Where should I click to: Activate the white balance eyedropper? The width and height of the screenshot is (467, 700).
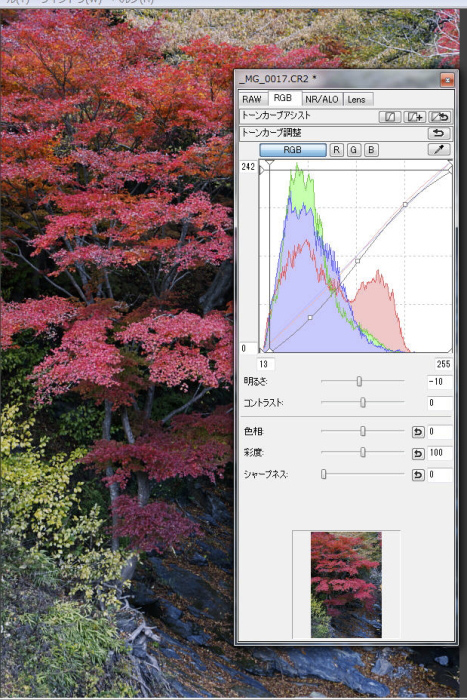(439, 150)
